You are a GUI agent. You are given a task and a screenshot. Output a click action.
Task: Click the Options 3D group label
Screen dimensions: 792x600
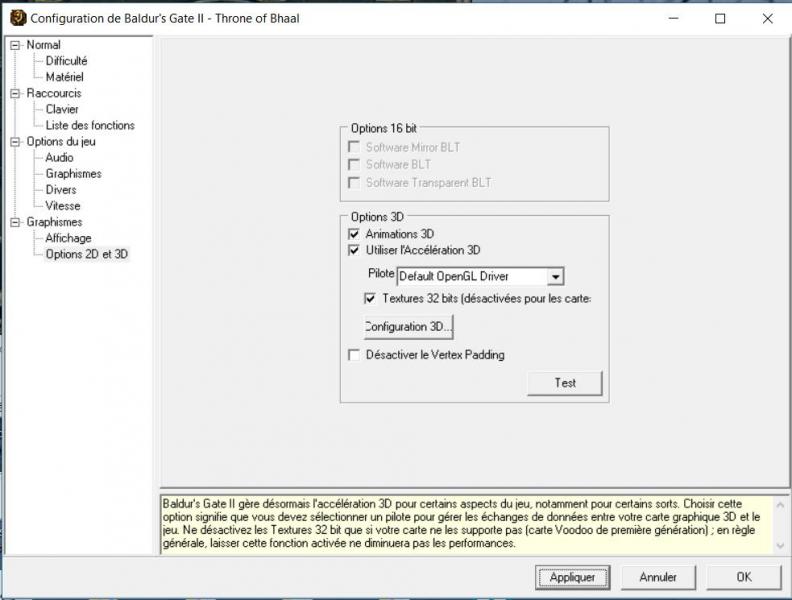tap(377, 217)
